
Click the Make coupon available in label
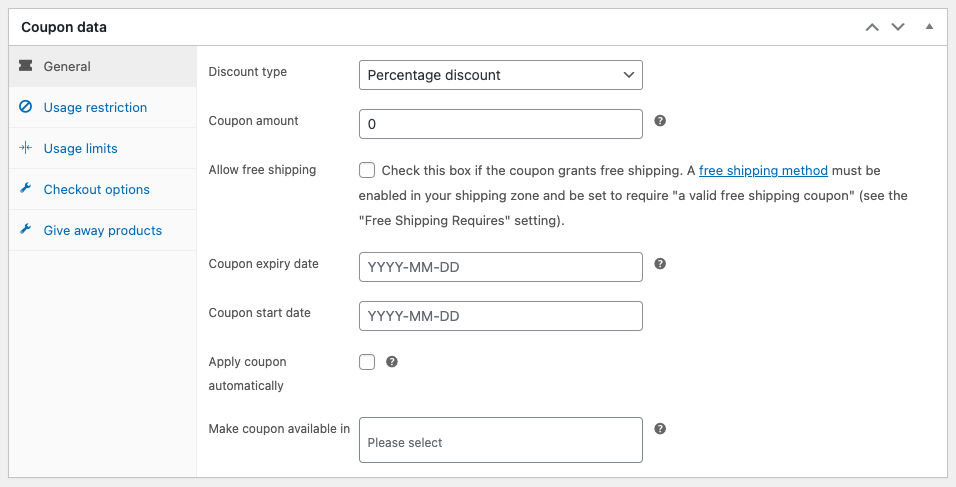click(x=279, y=428)
